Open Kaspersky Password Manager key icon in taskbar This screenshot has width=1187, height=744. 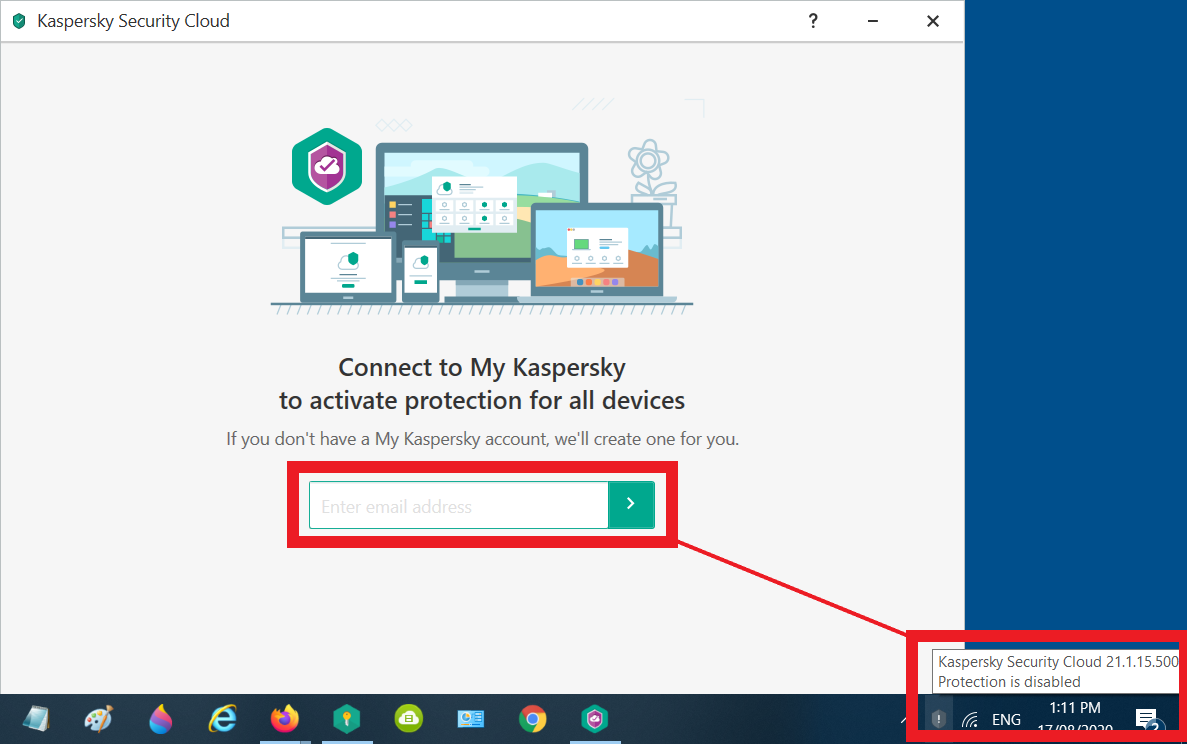pos(347,719)
